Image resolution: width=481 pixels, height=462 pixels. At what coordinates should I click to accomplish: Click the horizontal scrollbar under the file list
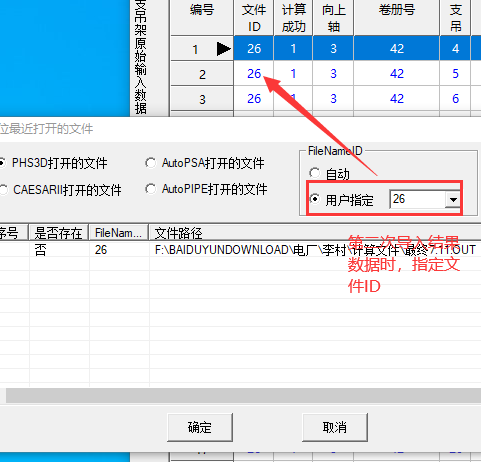[243, 396]
